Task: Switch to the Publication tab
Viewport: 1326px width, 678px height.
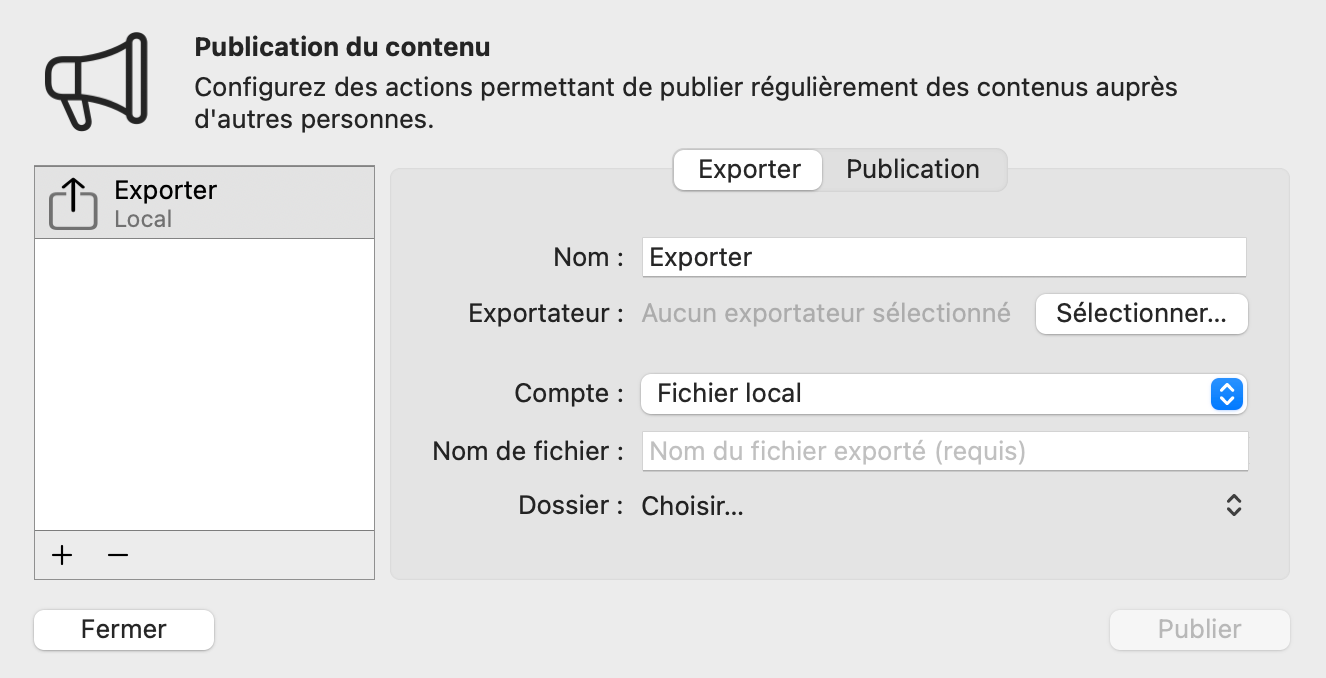Action: 912,170
